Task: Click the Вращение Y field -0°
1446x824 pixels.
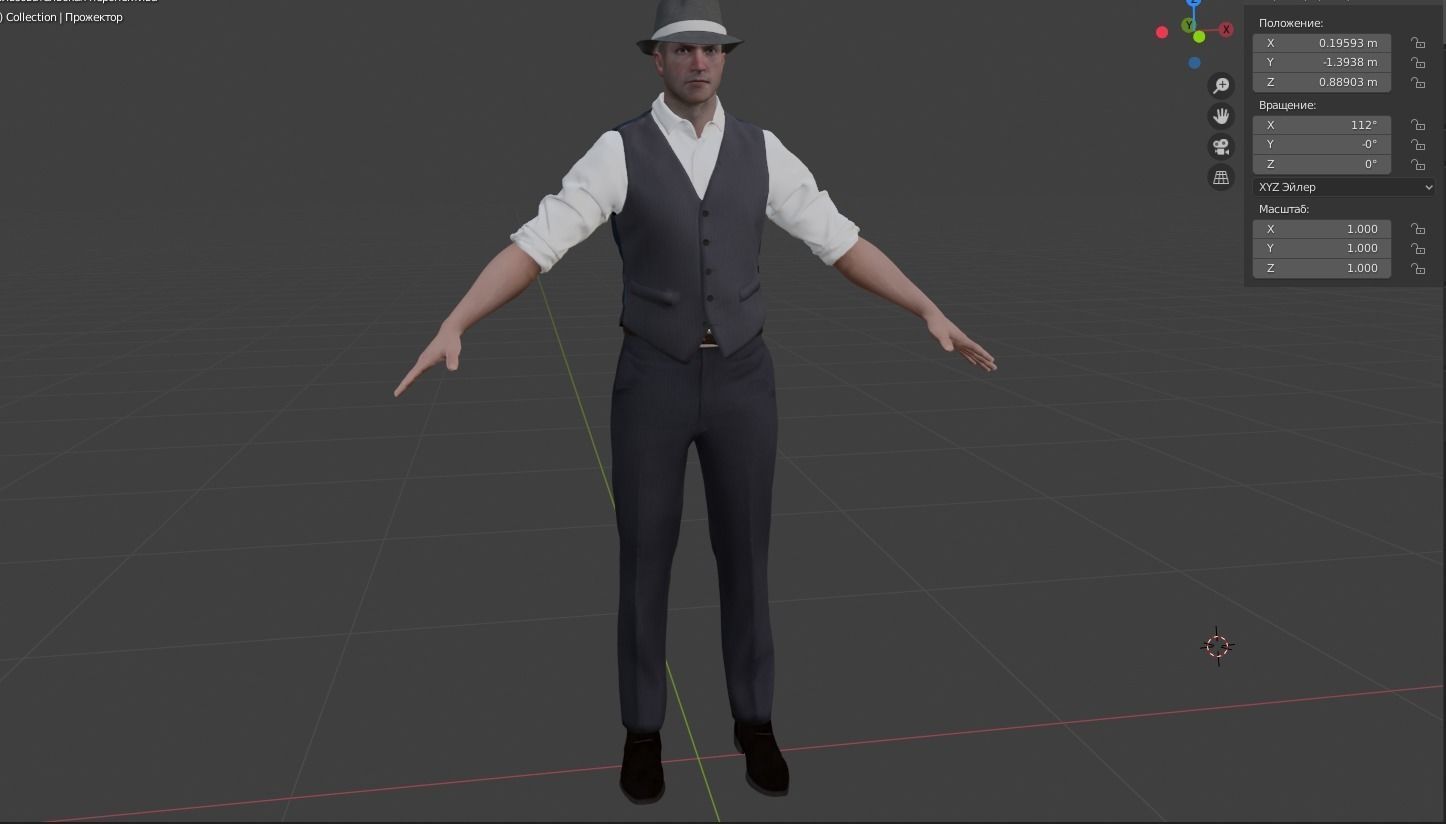Action: [1322, 144]
